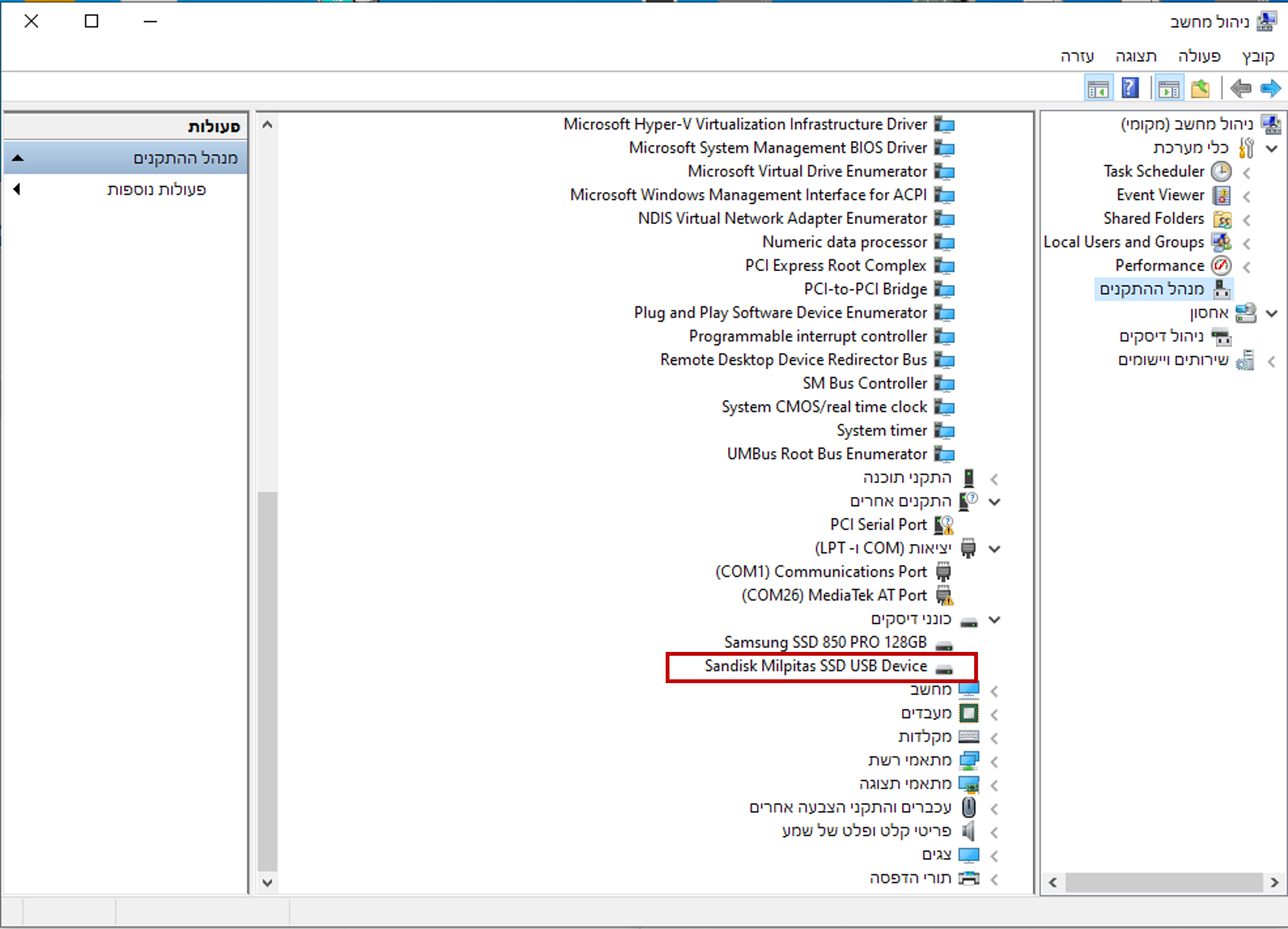
Task: Expand the מחשב device category
Action: pyautogui.click(x=994, y=691)
